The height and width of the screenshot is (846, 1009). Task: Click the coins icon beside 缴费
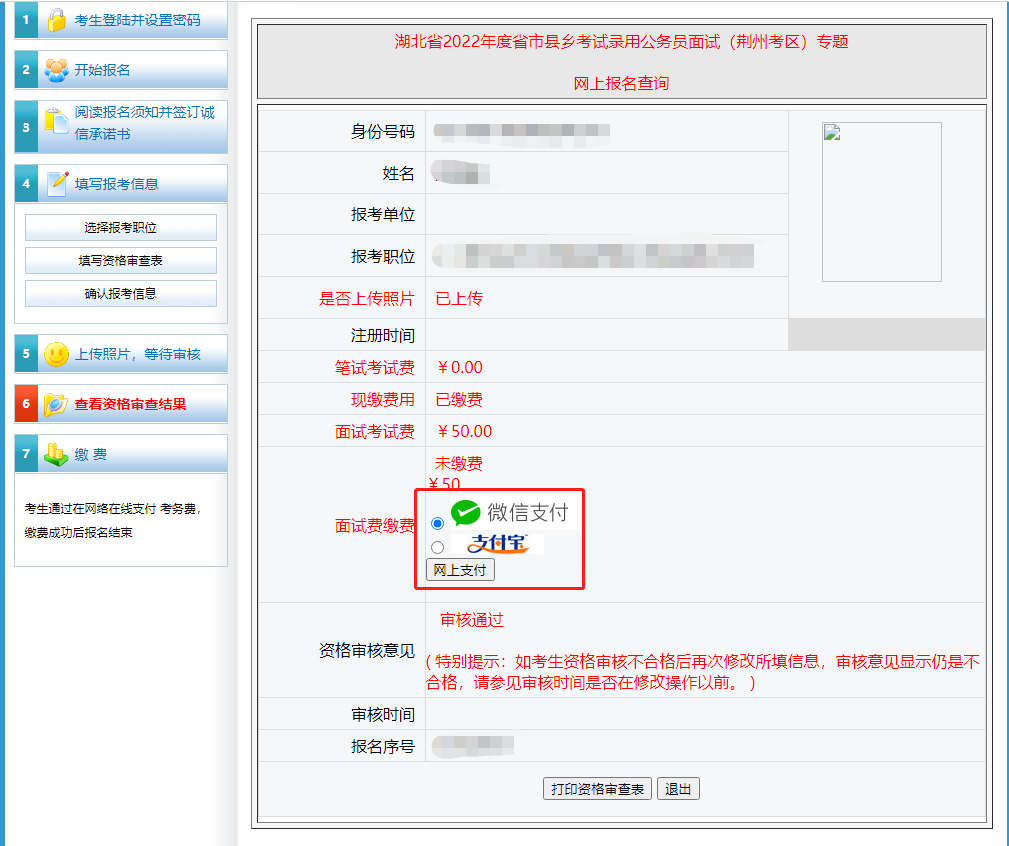click(56, 454)
